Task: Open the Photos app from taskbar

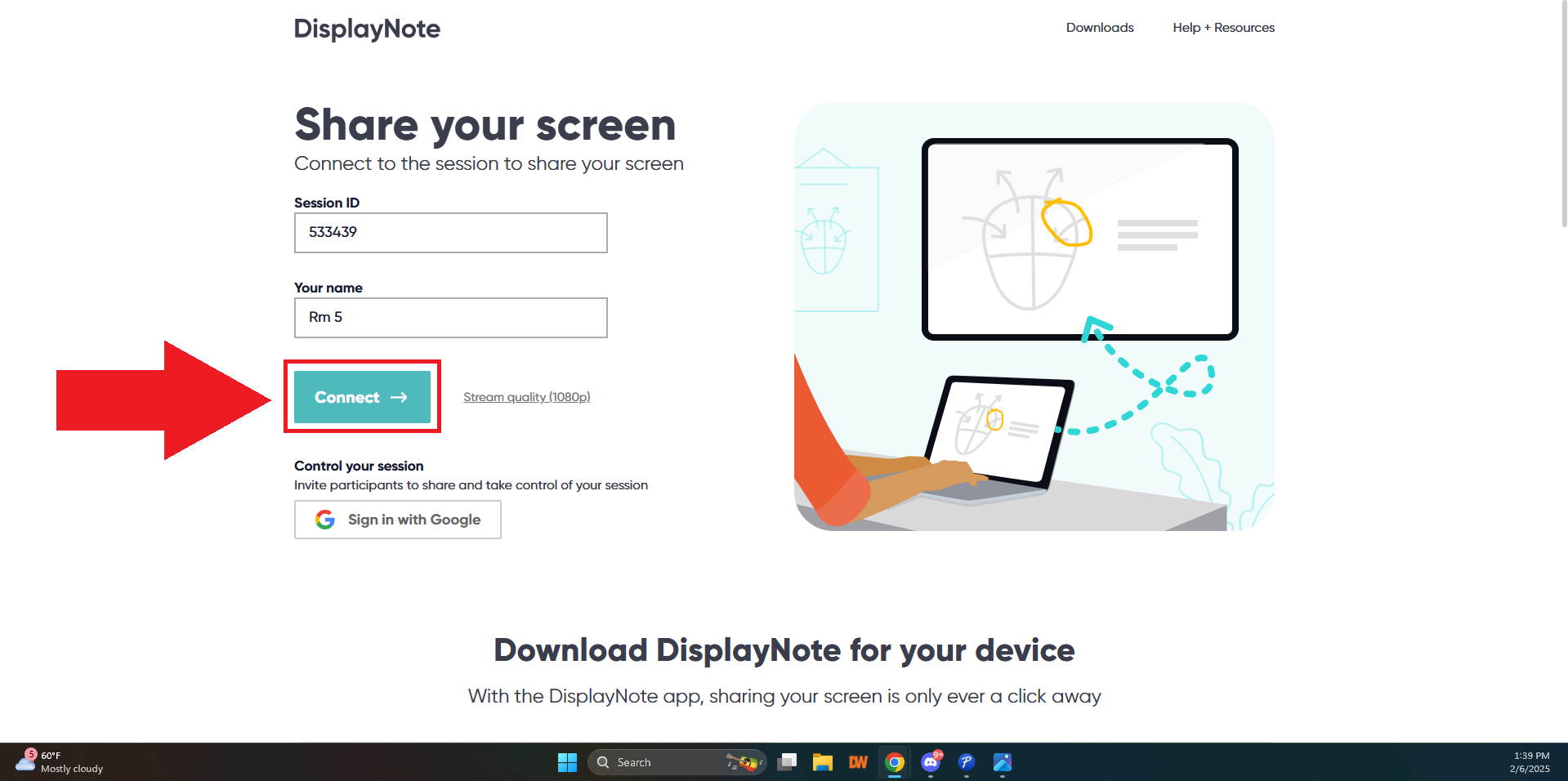Action: 1003,762
